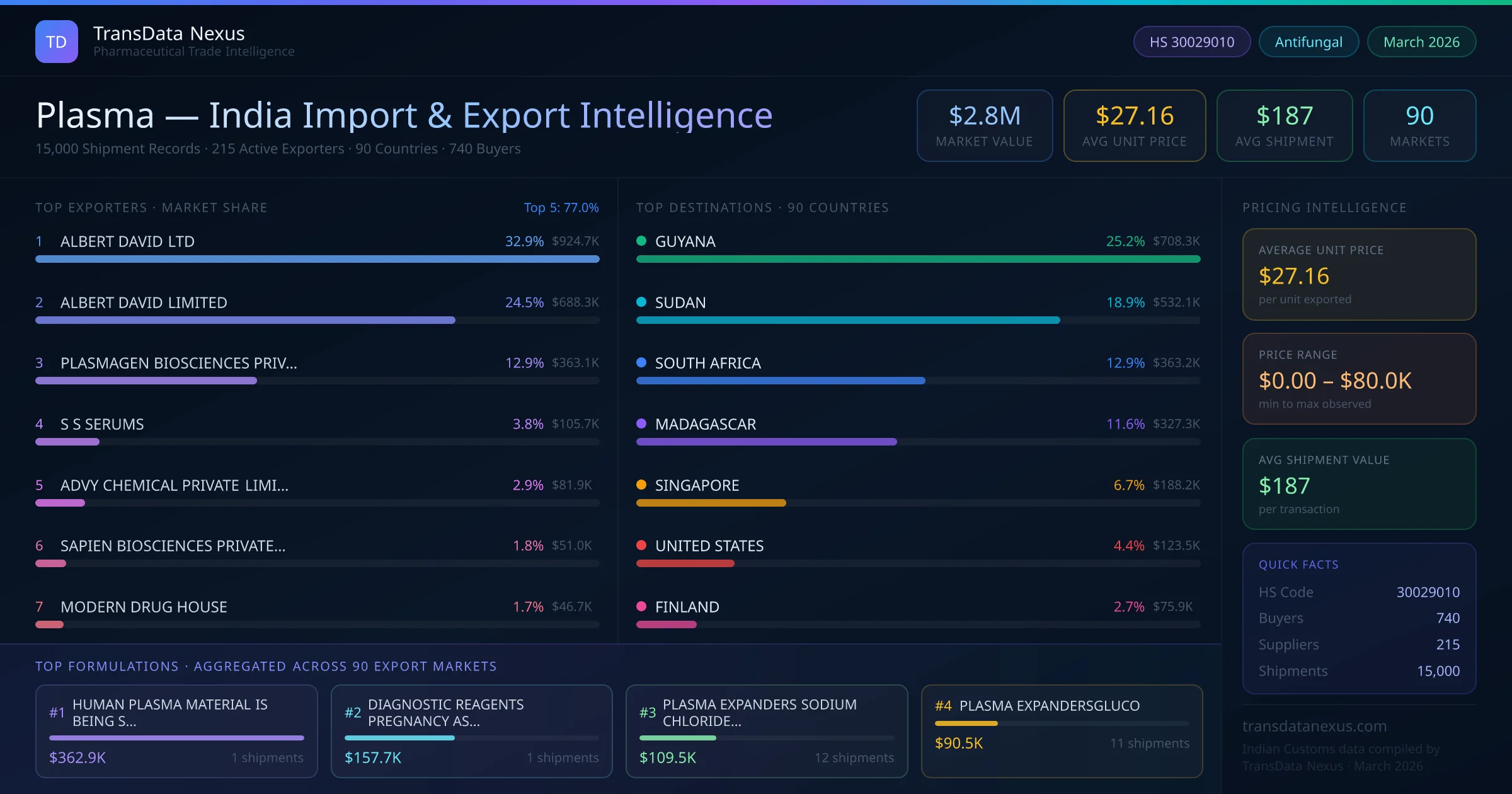The width and height of the screenshot is (1512, 794).
Task: Click the South Africa blue dot icon
Action: point(641,363)
